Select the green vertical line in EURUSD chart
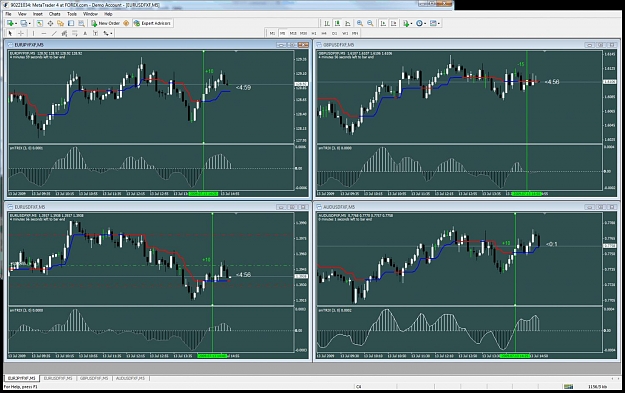625x393 pixels. point(212,259)
